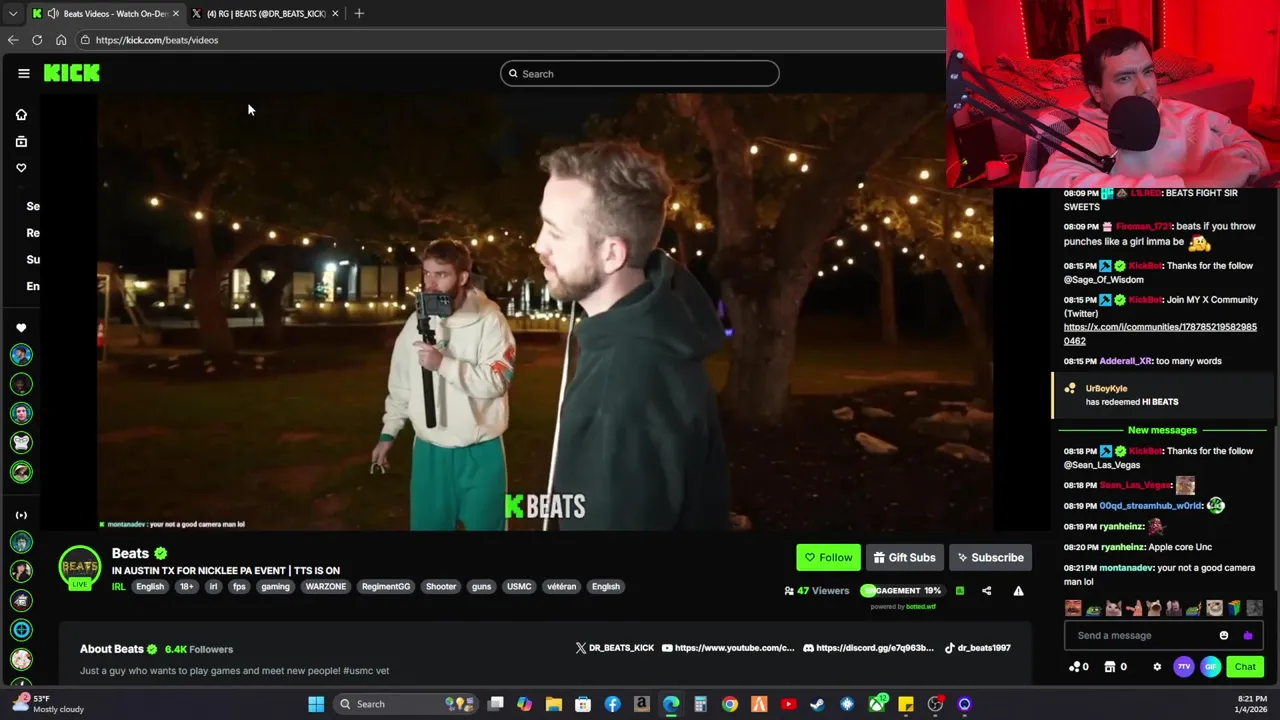Open the GIF picker button
The width and height of the screenshot is (1280, 720).
pos(1210,667)
